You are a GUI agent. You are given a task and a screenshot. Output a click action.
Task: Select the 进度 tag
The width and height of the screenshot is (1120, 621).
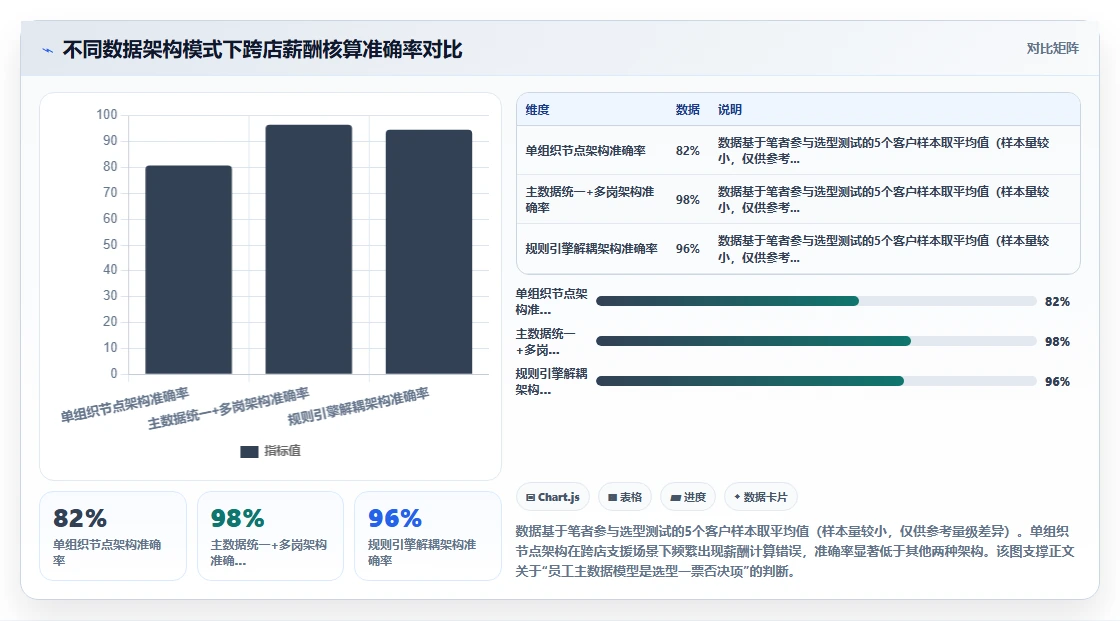click(688, 497)
